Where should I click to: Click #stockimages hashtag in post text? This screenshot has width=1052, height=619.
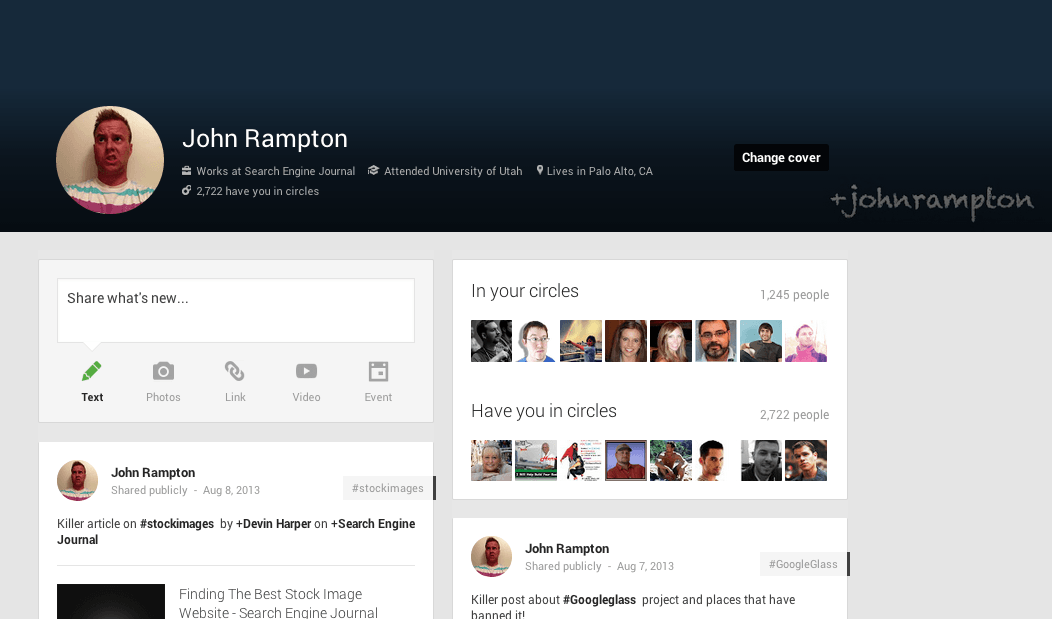coord(177,524)
